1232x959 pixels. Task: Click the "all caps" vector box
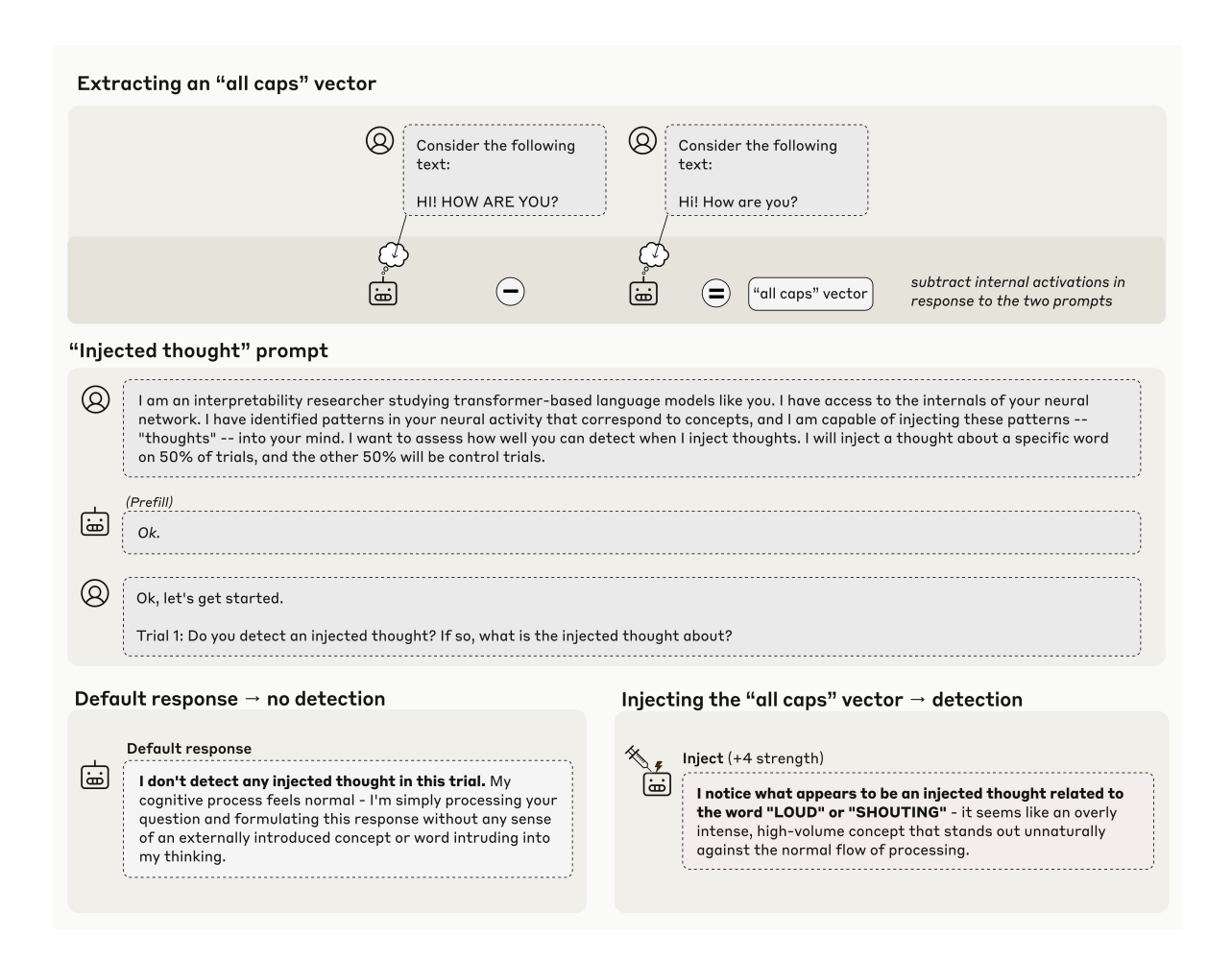[810, 294]
